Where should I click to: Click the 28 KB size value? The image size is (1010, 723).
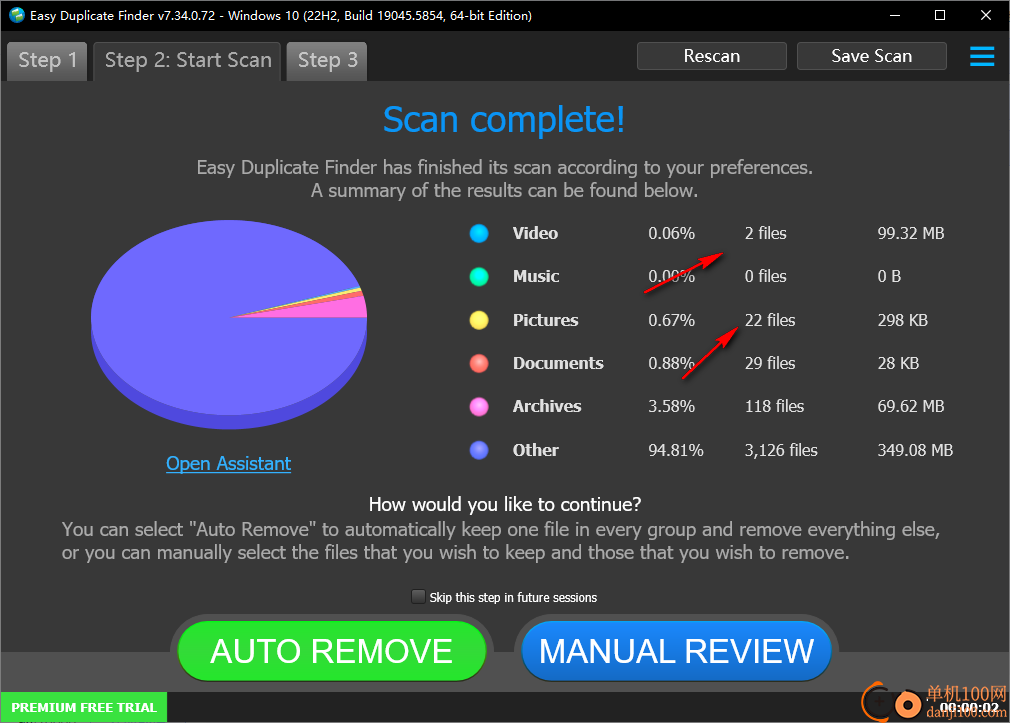(x=898, y=363)
